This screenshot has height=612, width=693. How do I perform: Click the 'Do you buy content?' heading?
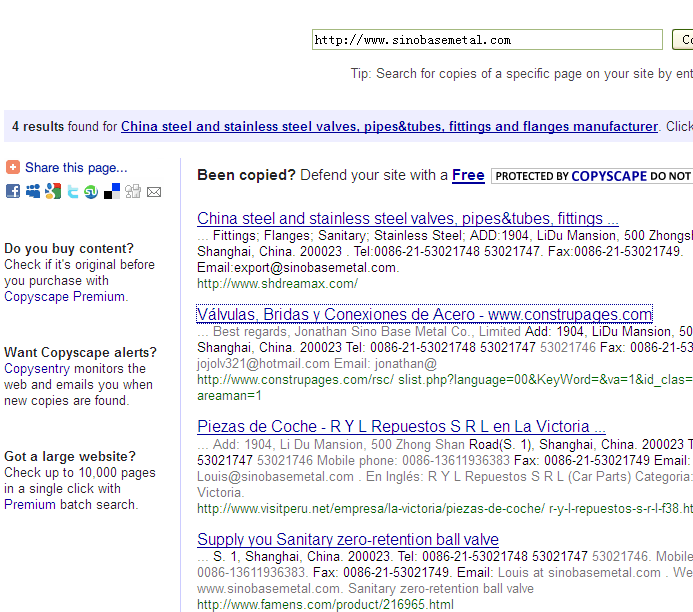[69, 248]
